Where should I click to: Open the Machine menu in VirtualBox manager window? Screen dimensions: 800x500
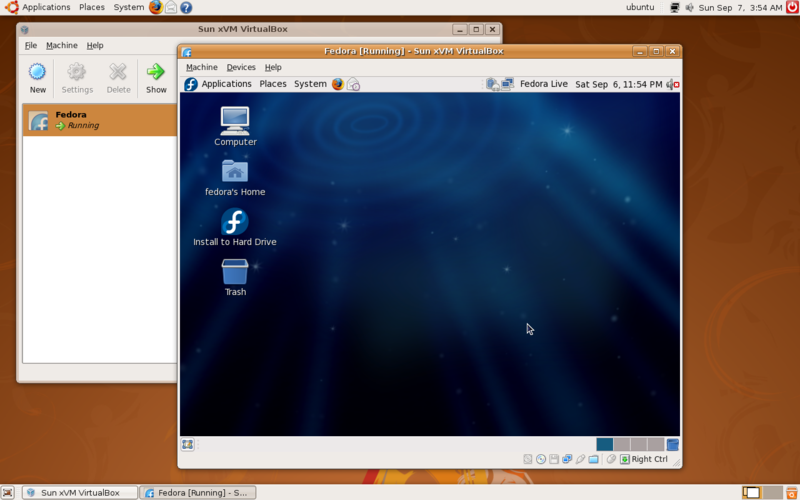[62, 45]
